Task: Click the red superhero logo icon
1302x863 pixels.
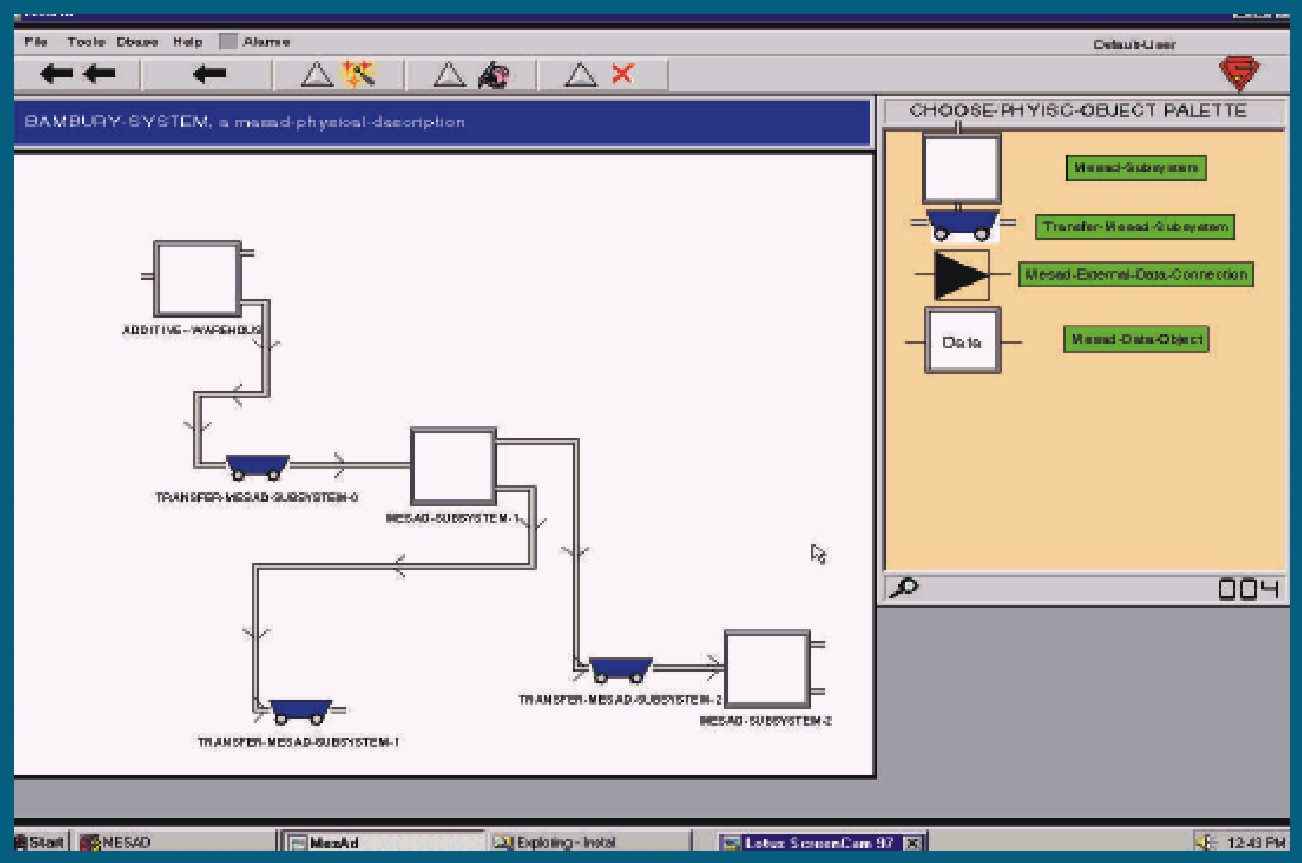Action: coord(1239,74)
